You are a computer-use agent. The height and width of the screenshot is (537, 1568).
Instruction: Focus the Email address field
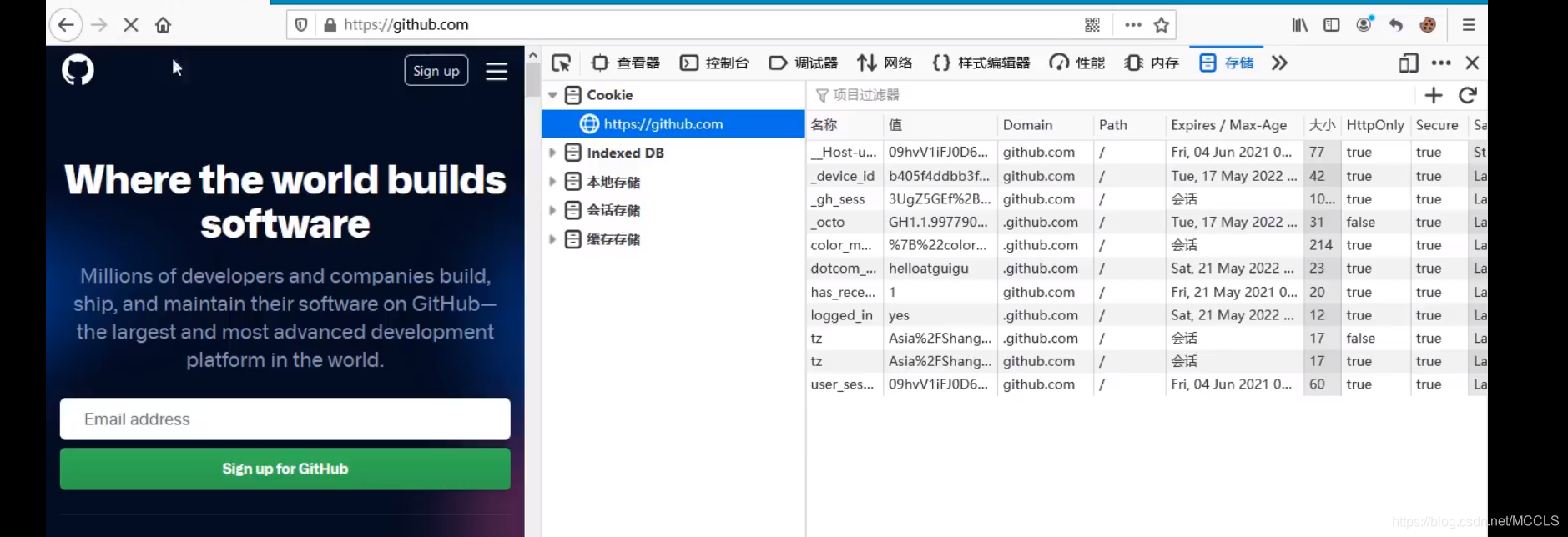pyautogui.click(x=285, y=419)
